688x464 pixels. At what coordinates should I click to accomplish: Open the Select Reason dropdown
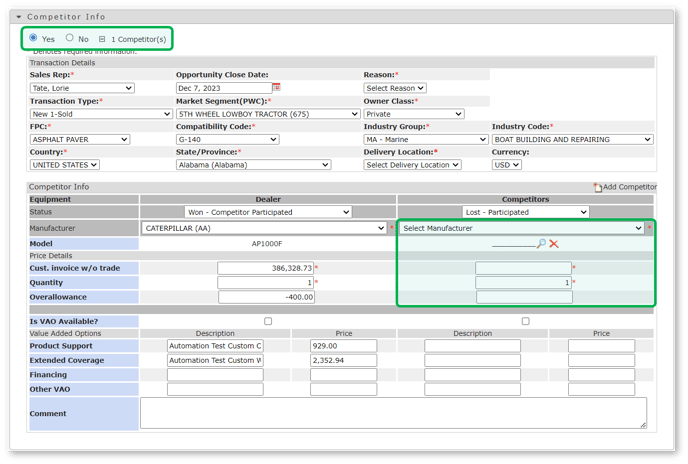click(x=395, y=88)
